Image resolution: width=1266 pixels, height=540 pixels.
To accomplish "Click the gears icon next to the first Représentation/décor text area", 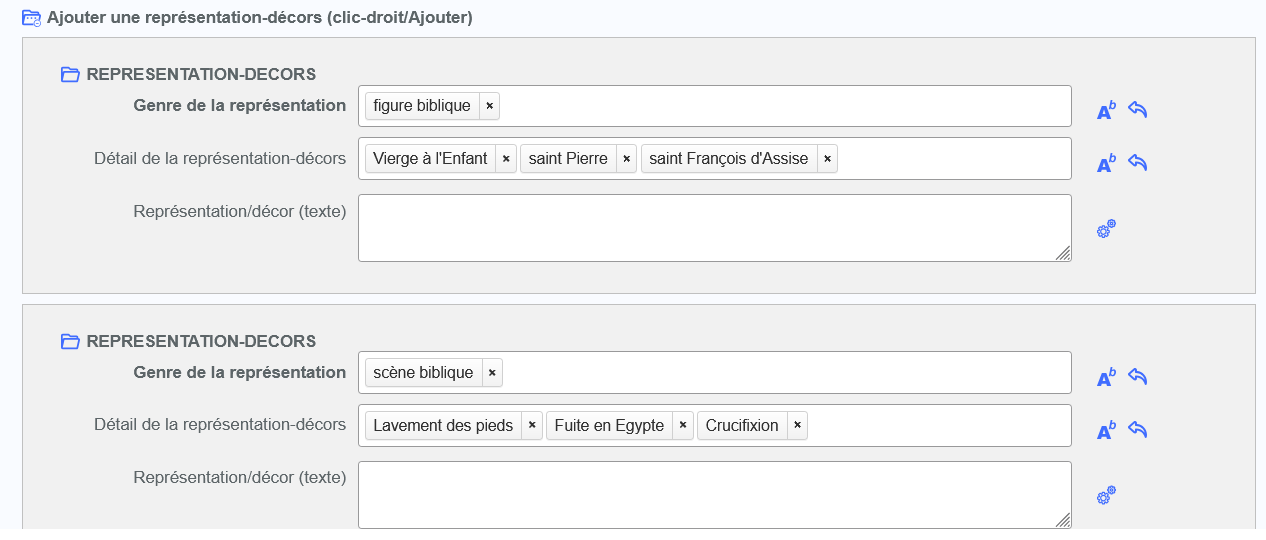I will pos(1106,229).
